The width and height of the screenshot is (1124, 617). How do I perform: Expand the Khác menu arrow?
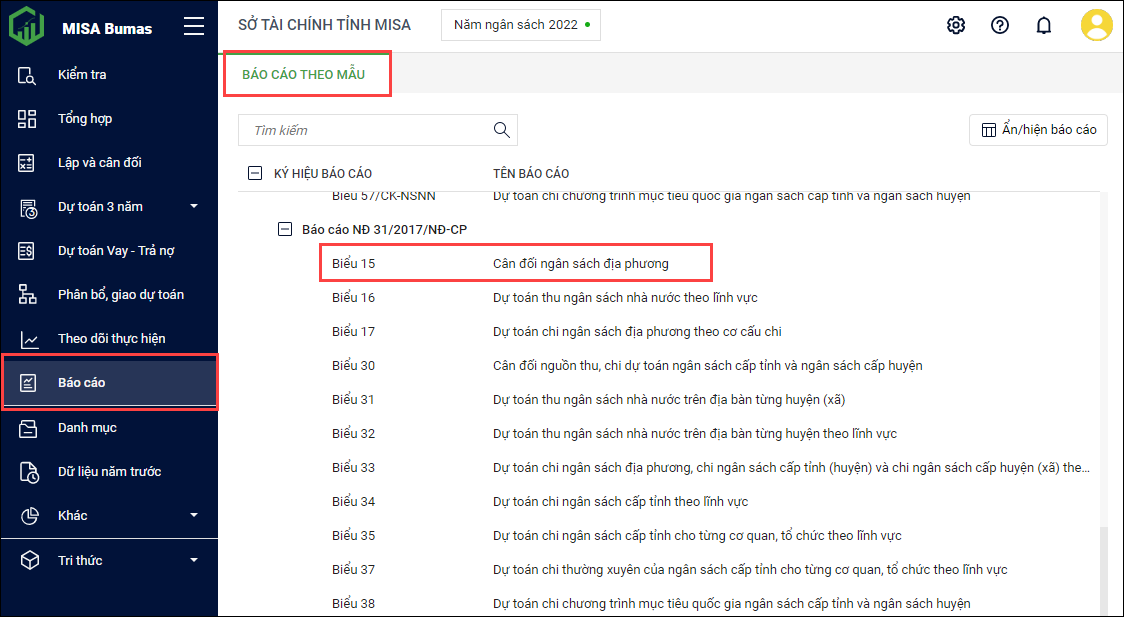click(x=194, y=516)
